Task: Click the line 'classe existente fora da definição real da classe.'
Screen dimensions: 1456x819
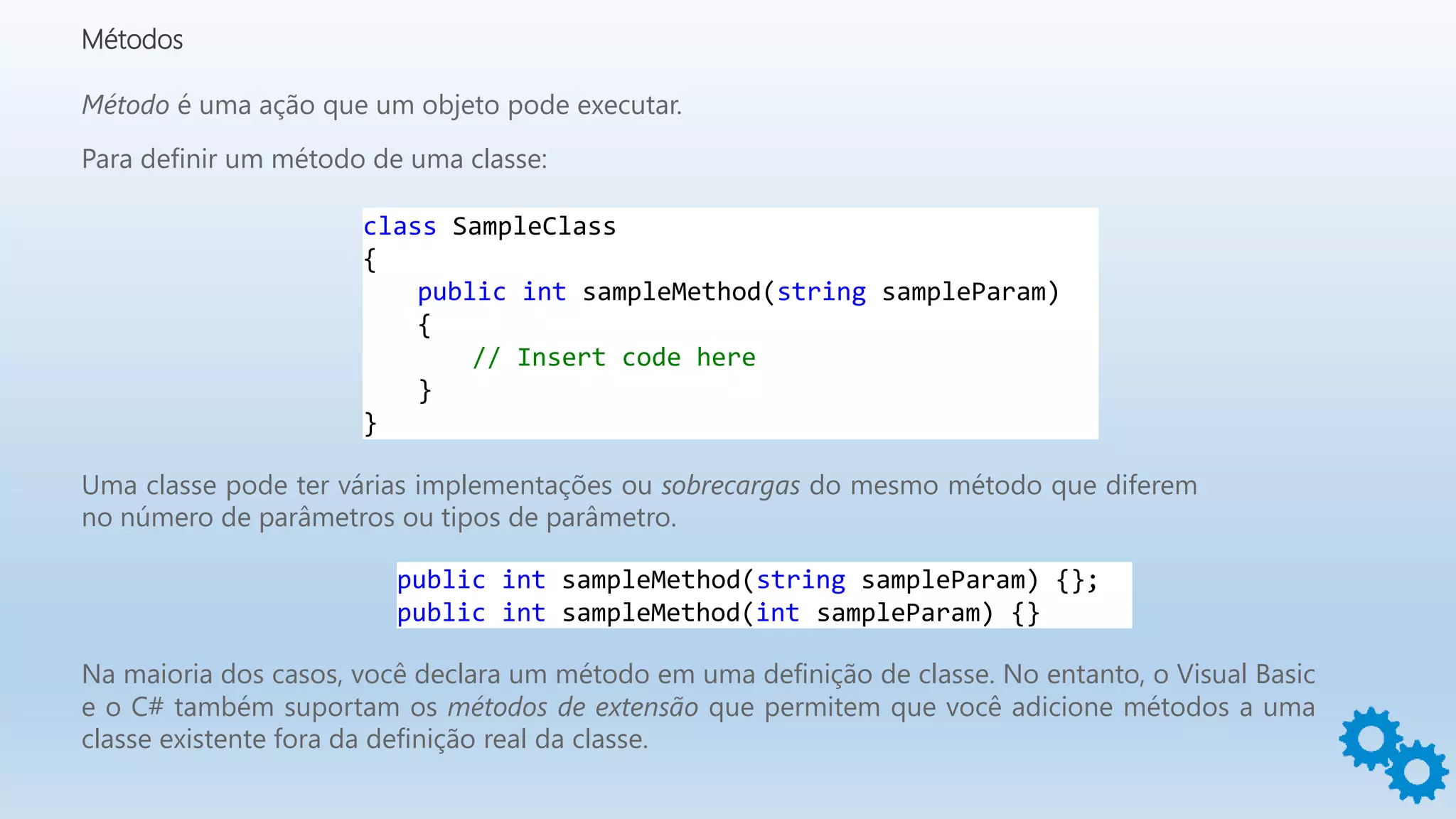Action: [365, 739]
